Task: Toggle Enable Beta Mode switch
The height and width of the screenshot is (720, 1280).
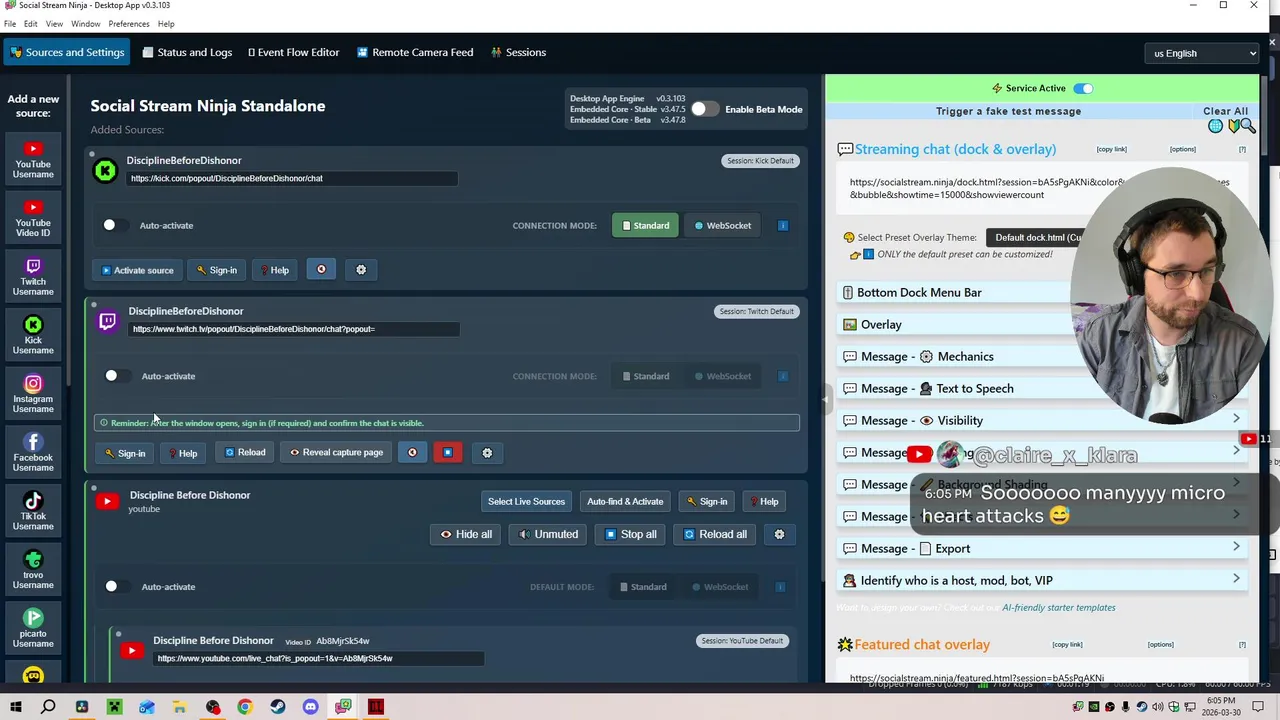Action: click(704, 109)
